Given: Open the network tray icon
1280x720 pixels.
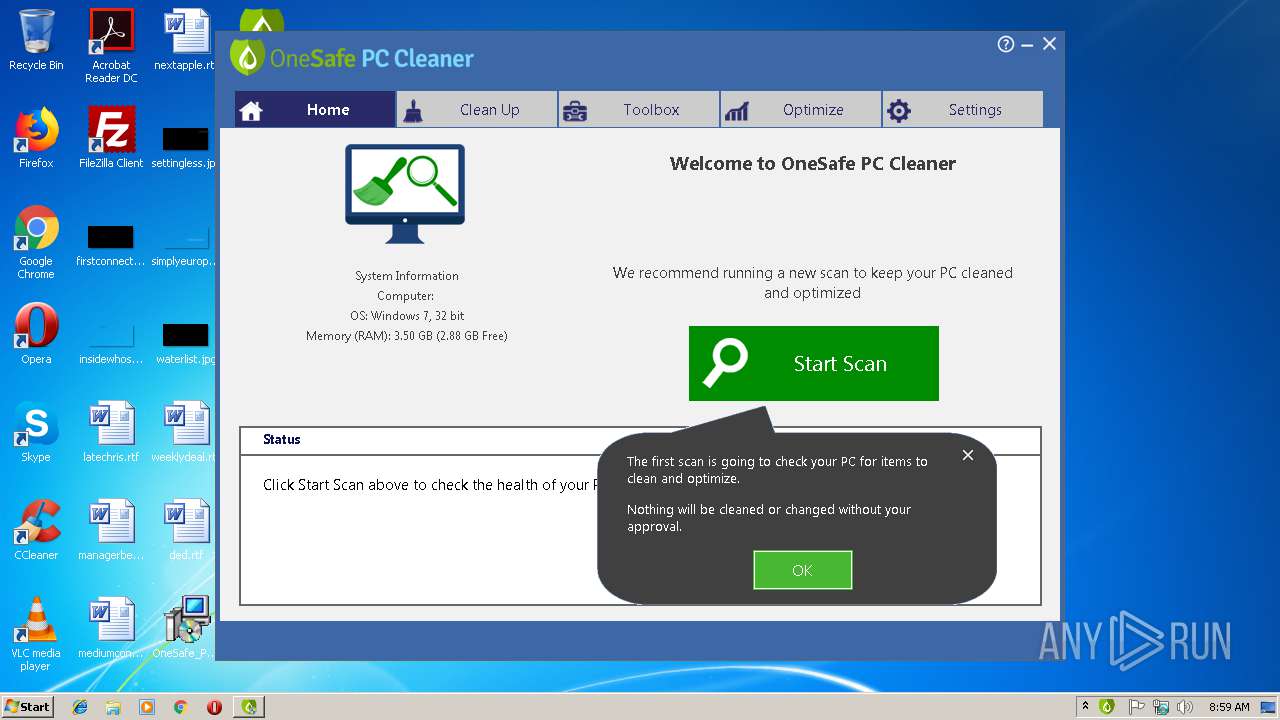Looking at the screenshot, I should coord(1161,706).
